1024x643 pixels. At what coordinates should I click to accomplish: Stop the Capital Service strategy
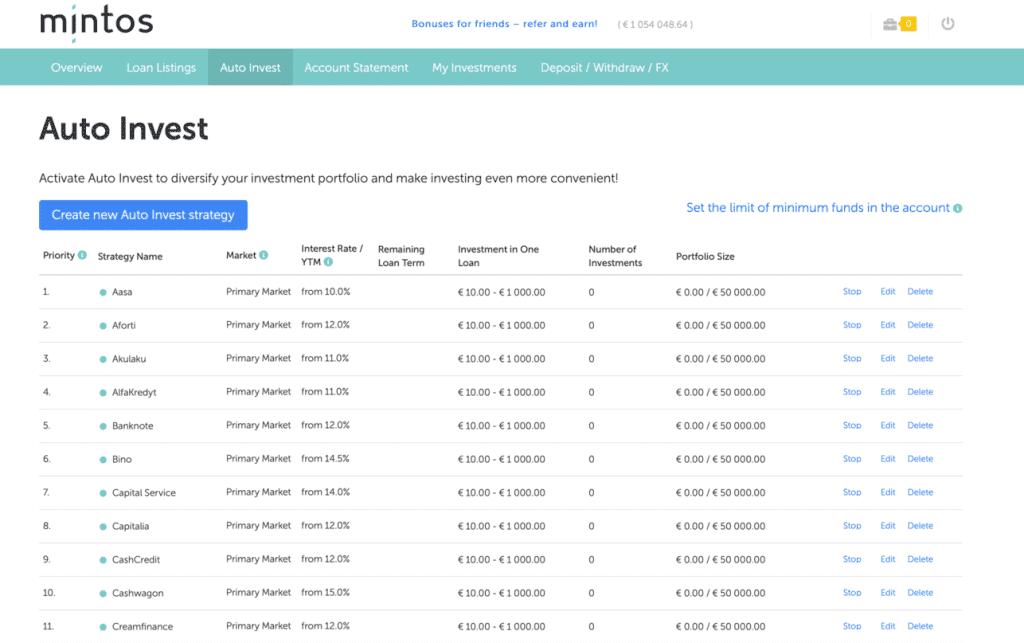[x=852, y=492]
